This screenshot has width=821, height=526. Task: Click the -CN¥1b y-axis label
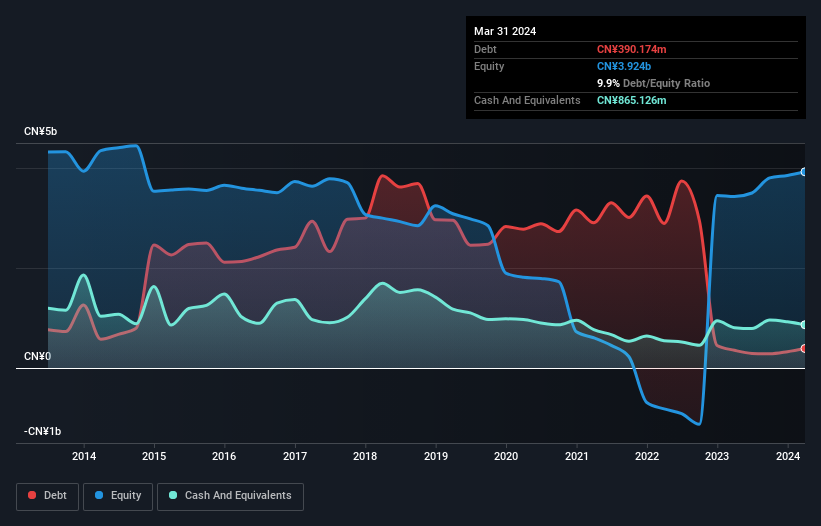tap(42, 431)
